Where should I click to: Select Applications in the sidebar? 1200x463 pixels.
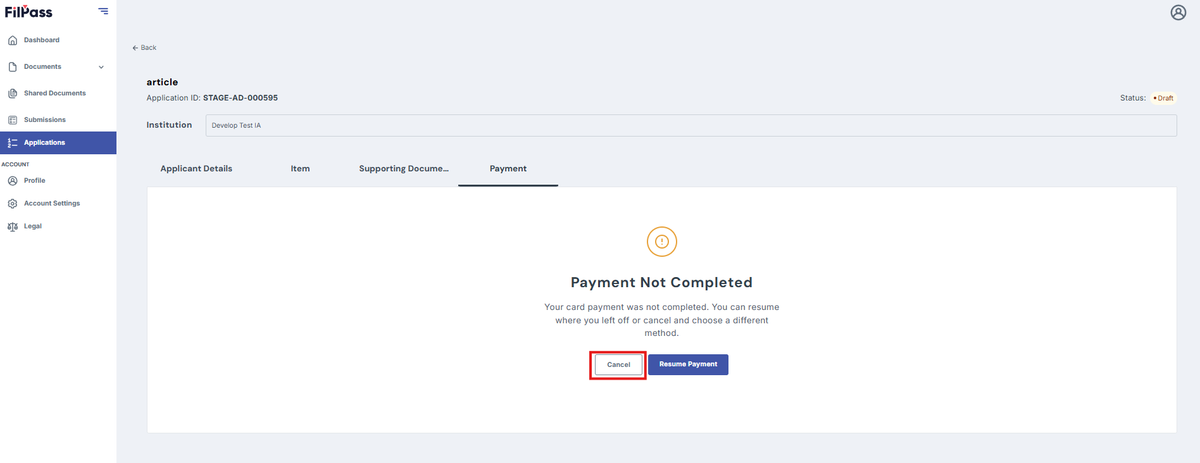tap(58, 142)
